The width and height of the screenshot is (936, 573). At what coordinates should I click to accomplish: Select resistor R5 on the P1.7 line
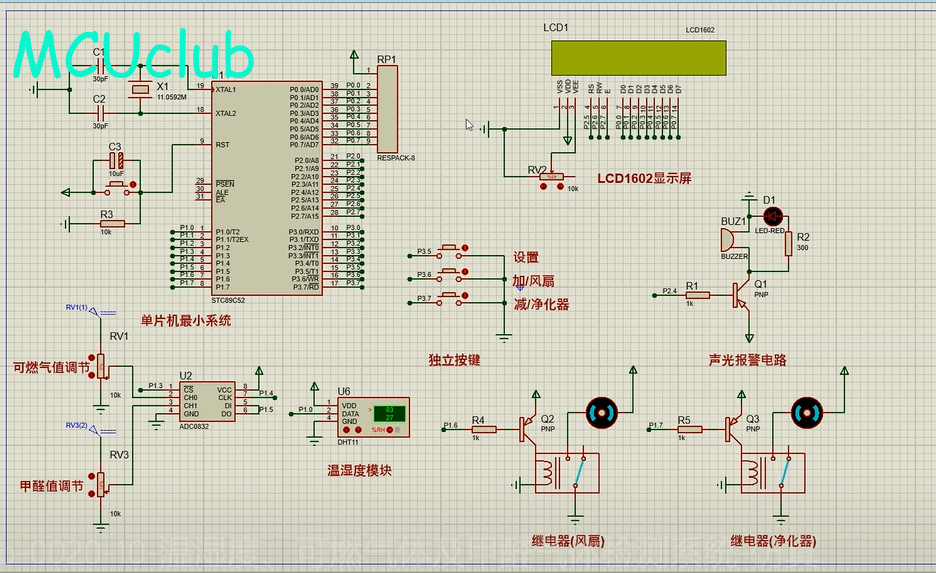click(x=689, y=429)
